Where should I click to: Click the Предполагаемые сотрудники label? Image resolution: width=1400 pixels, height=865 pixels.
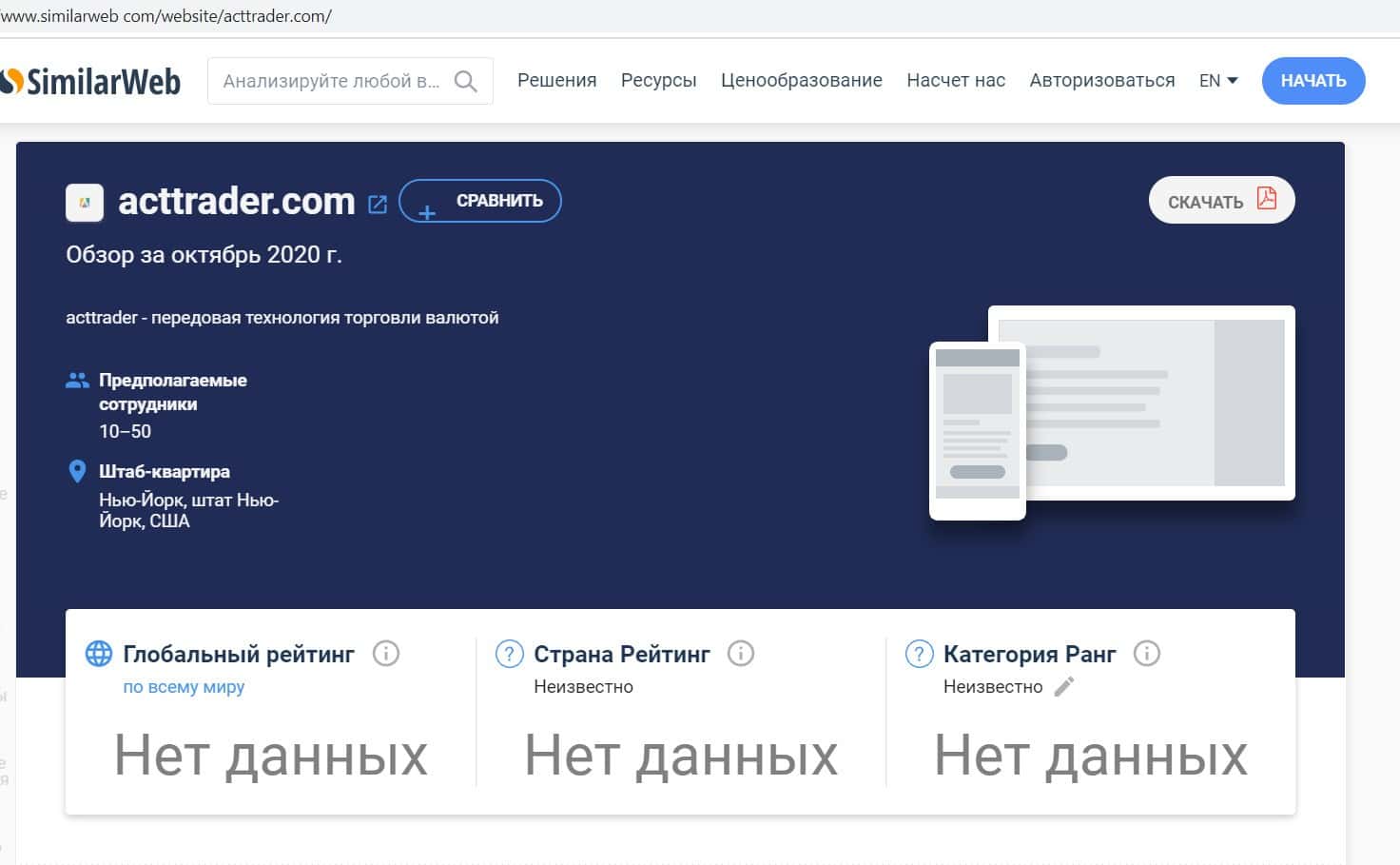pyautogui.click(x=173, y=392)
